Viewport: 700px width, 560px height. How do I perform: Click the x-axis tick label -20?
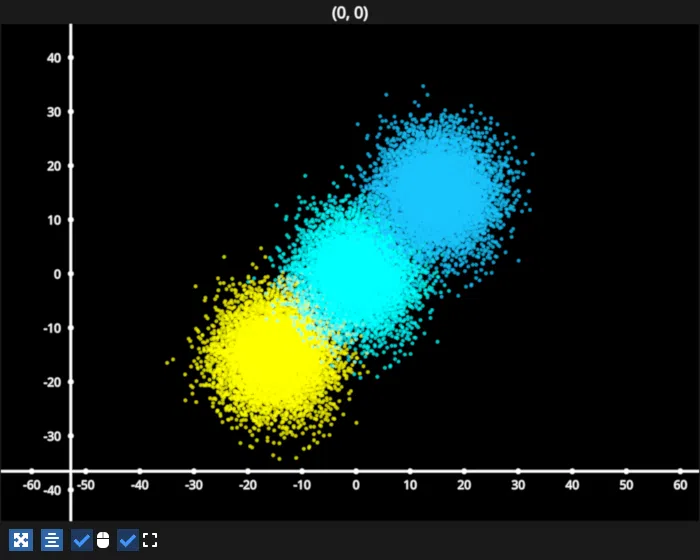[248, 485]
